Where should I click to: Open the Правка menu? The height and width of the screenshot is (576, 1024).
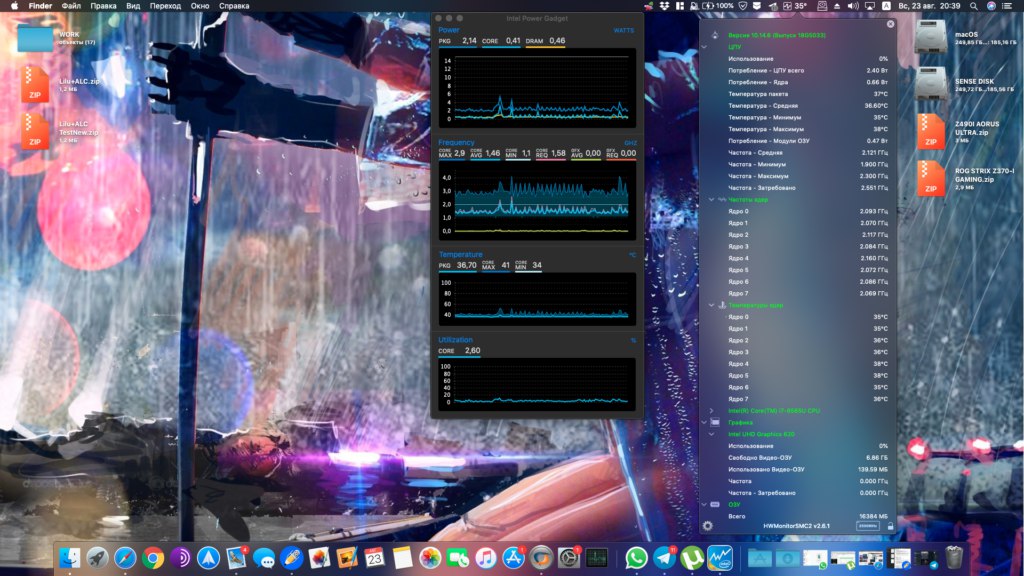point(103,6)
